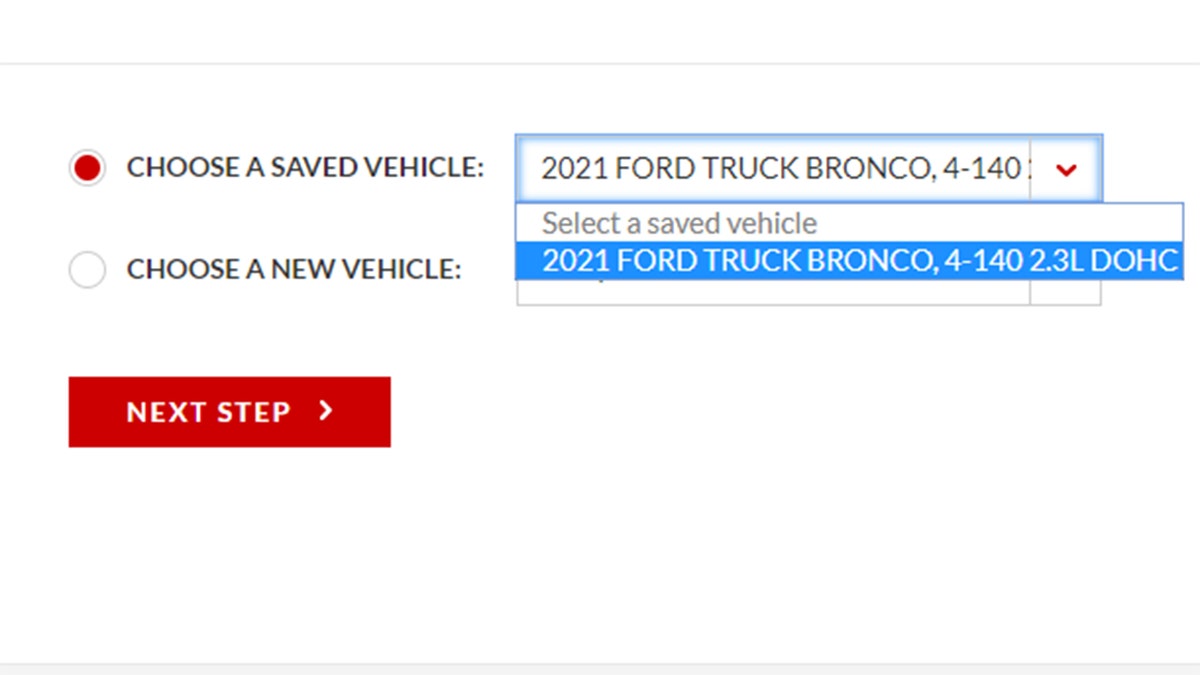
Task: Open the saved vehicle combo box showing 2021 Ford
Action: coord(809,168)
